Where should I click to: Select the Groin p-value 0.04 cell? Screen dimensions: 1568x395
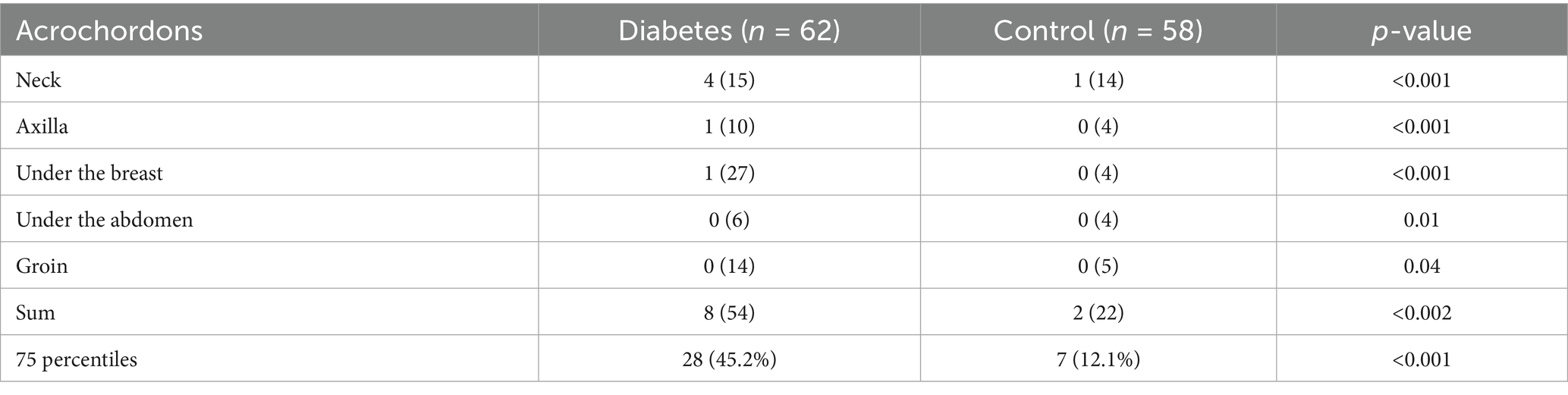pos(1422,266)
